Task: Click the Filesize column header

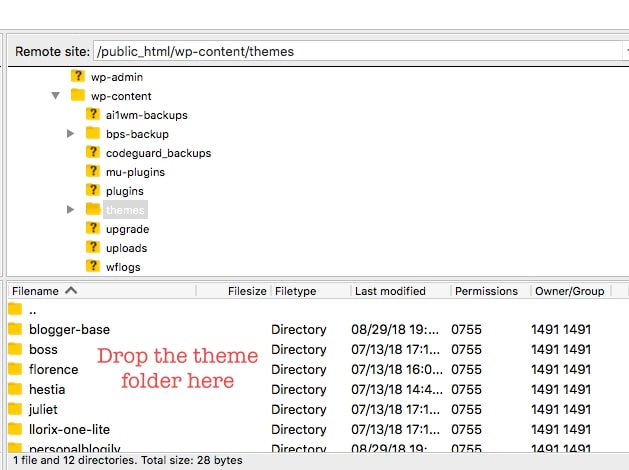Action: coord(247,291)
